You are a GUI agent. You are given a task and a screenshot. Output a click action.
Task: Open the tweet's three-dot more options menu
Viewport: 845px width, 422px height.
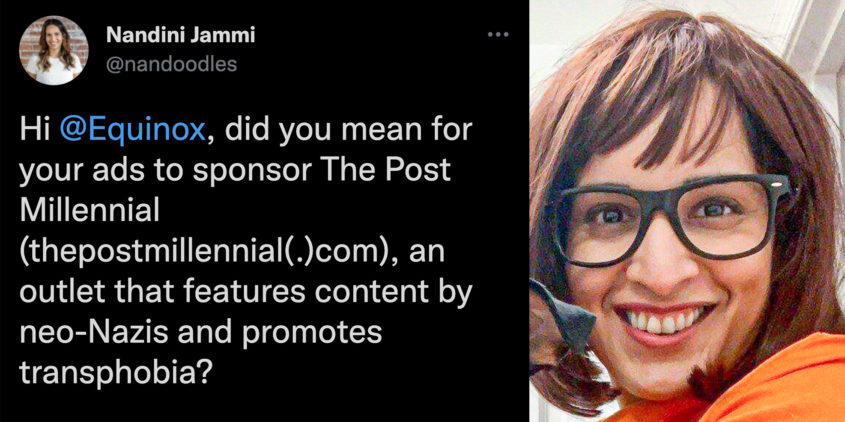pyautogui.click(x=497, y=35)
